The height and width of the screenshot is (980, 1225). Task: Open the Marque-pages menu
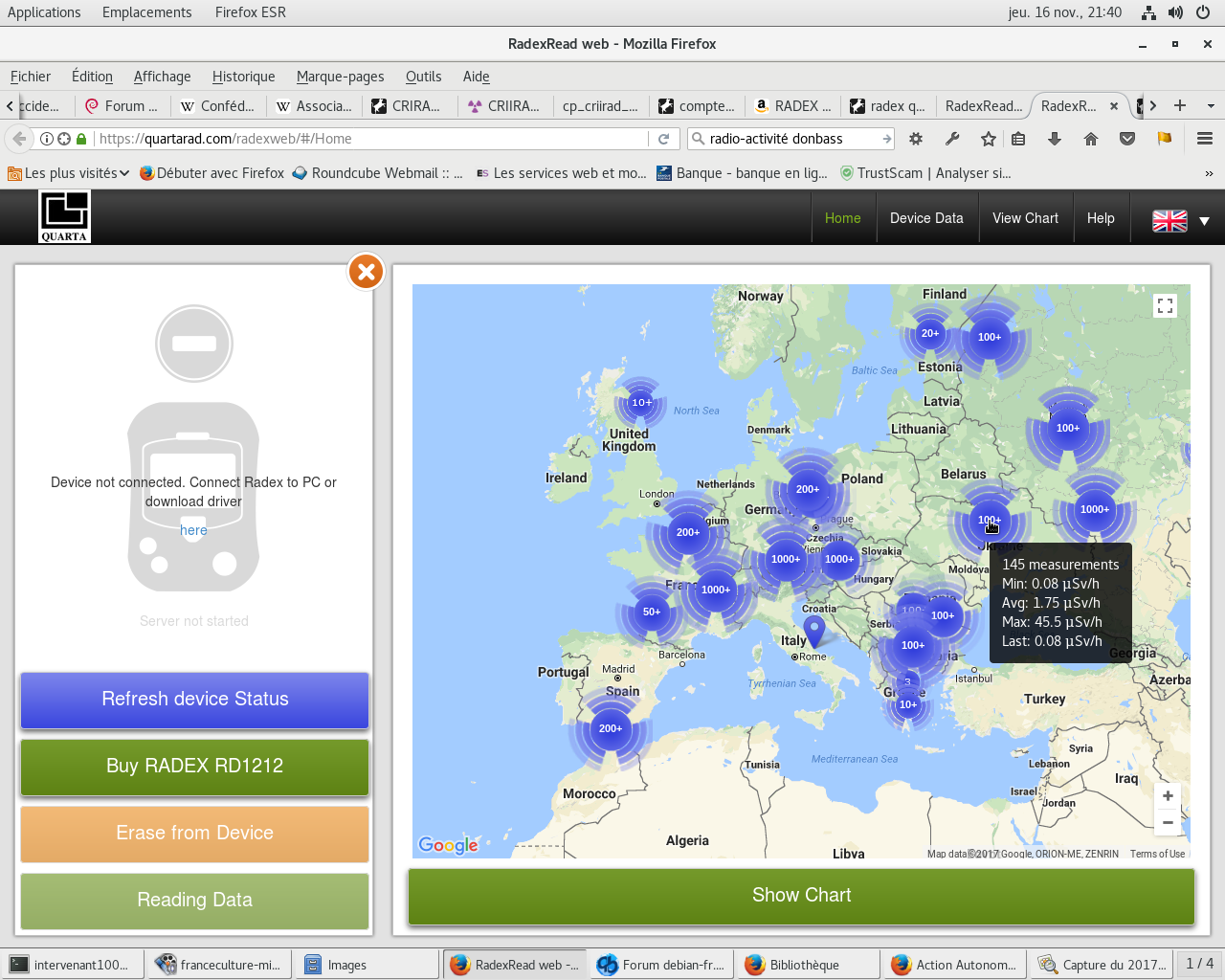click(x=340, y=77)
